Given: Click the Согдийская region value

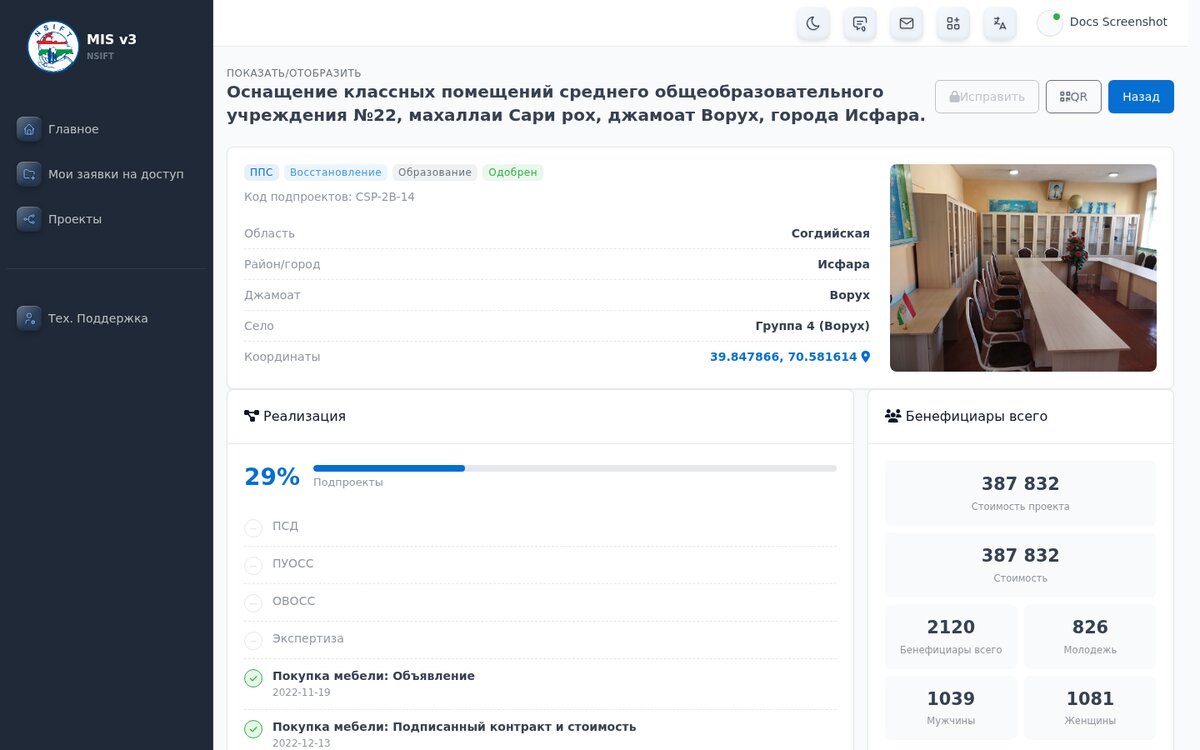Looking at the screenshot, I should (830, 234).
